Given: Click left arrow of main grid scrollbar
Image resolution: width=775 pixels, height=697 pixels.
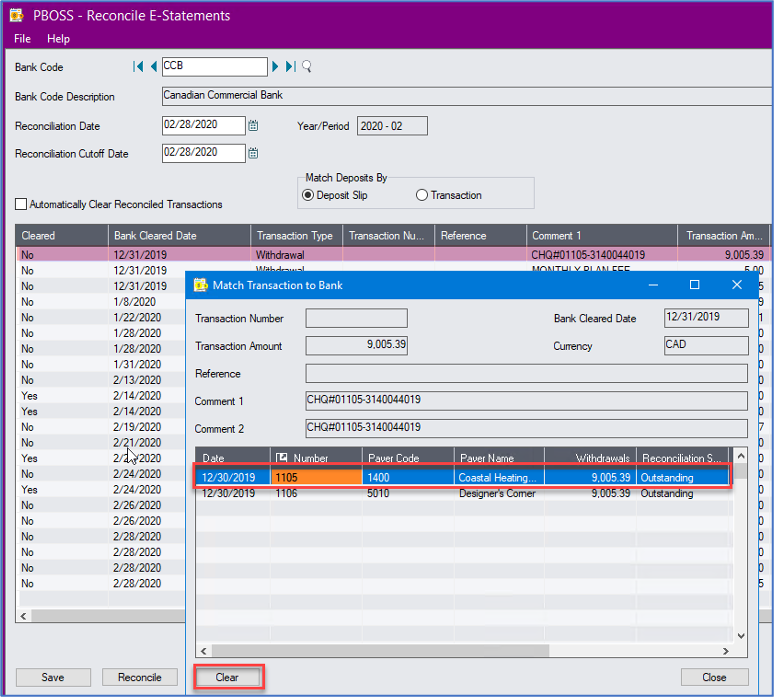Looking at the screenshot, I should [23, 616].
